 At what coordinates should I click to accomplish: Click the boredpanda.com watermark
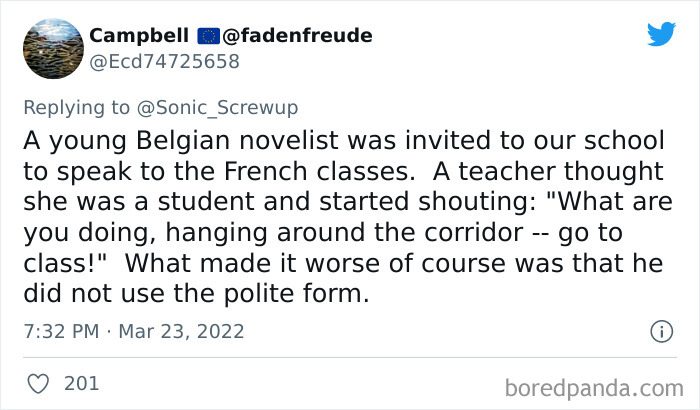(594, 388)
